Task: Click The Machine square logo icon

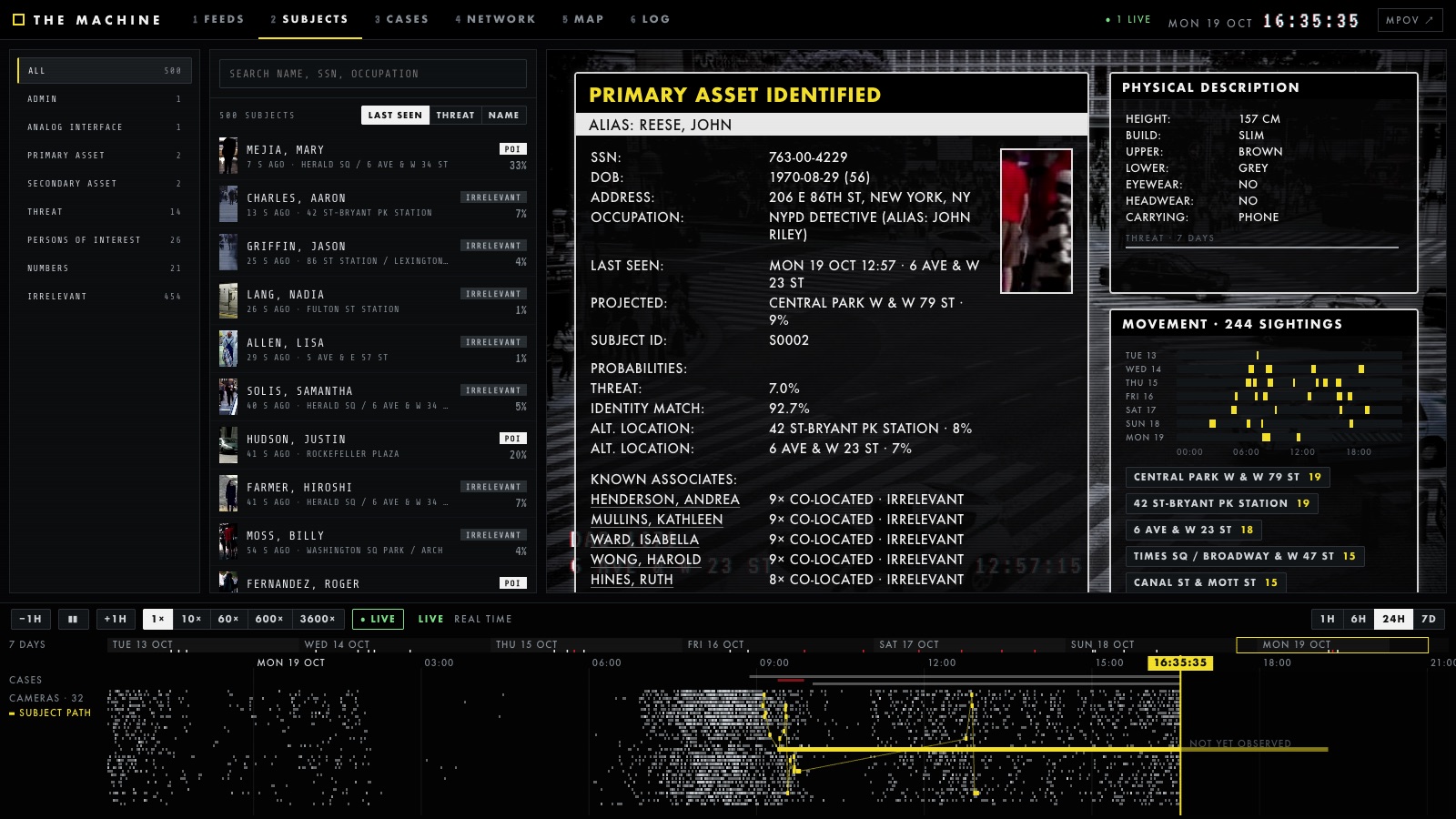Action: point(18,20)
